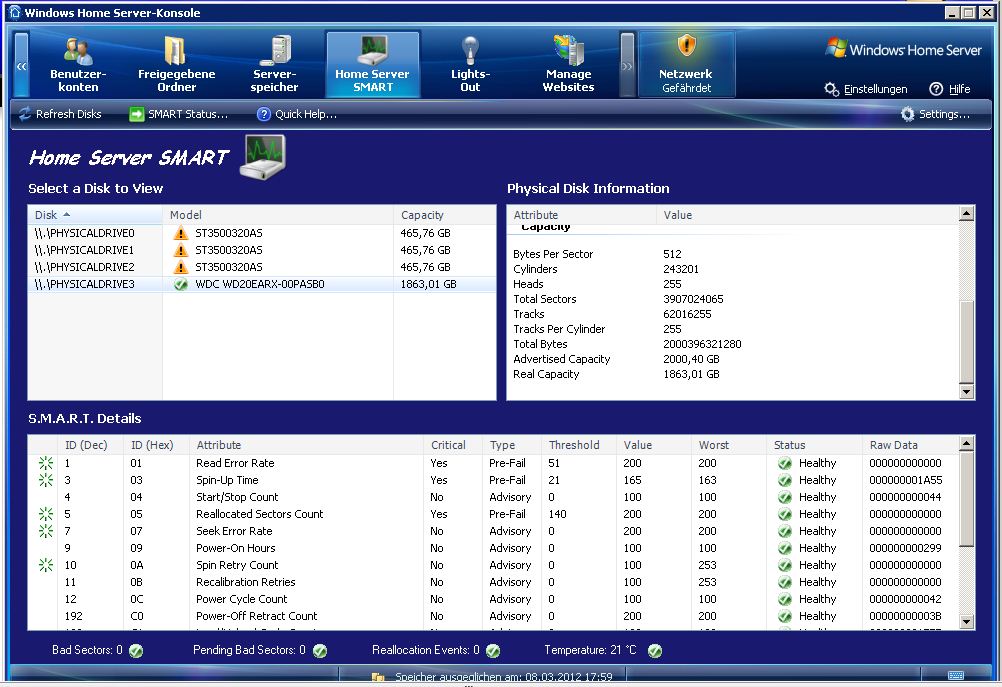Open Quick Help
The image size is (1002, 687).
297,114
